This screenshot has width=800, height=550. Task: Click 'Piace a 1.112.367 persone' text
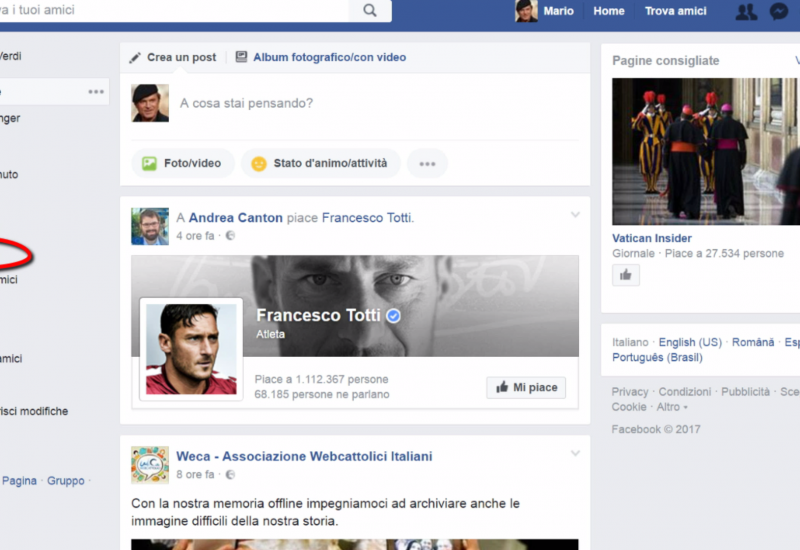click(x=321, y=379)
